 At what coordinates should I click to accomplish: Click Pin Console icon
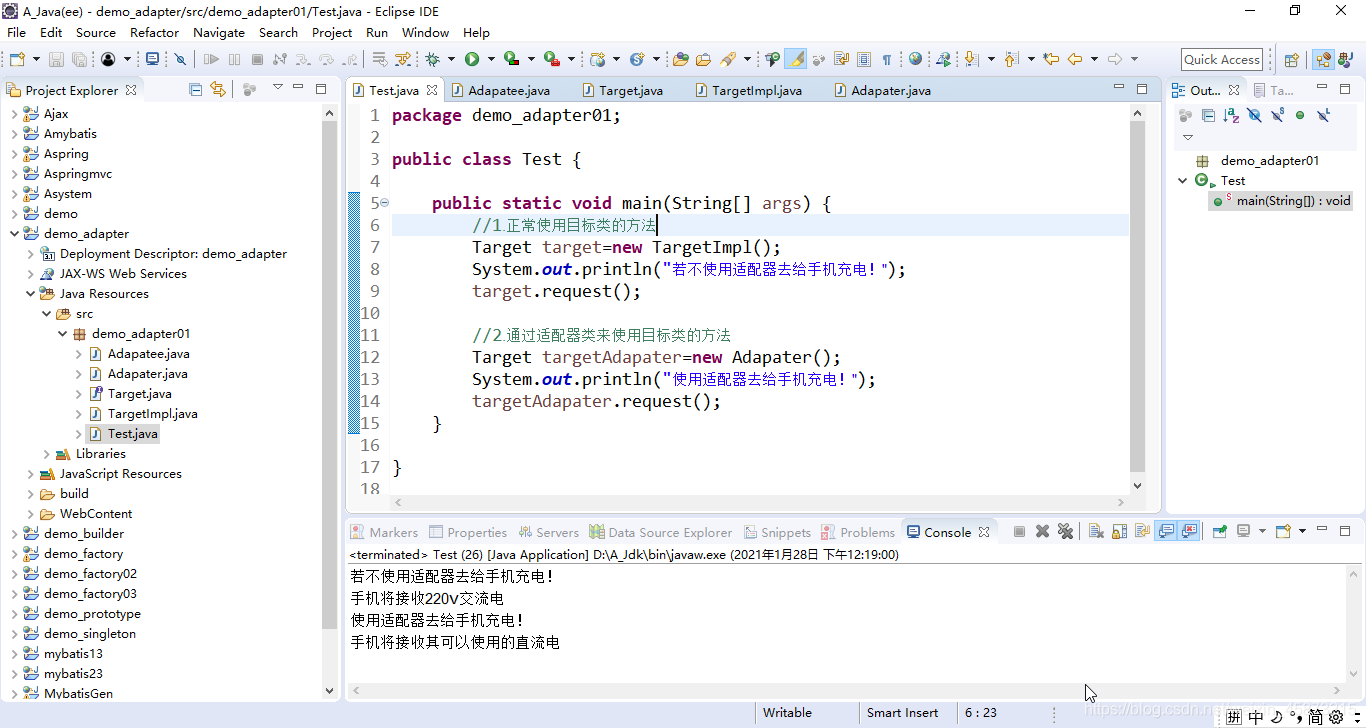click(1220, 531)
